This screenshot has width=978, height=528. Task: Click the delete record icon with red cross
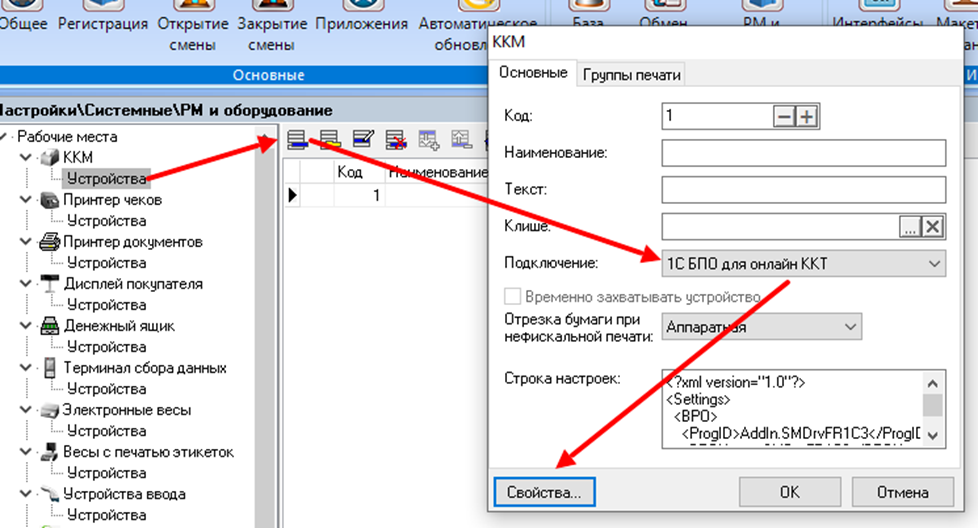(x=396, y=139)
